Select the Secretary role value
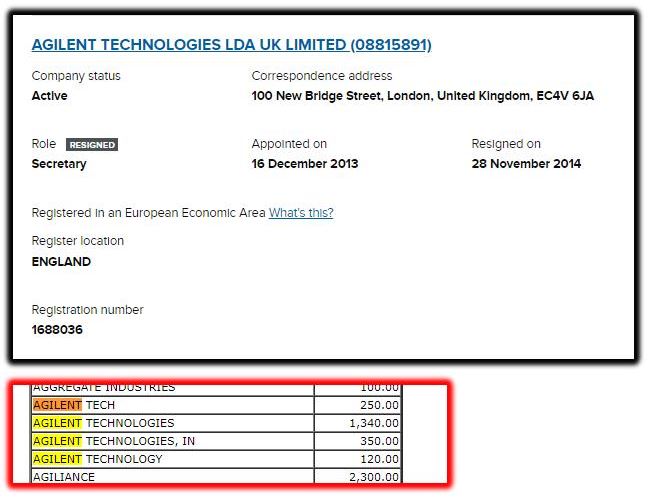 (59, 164)
